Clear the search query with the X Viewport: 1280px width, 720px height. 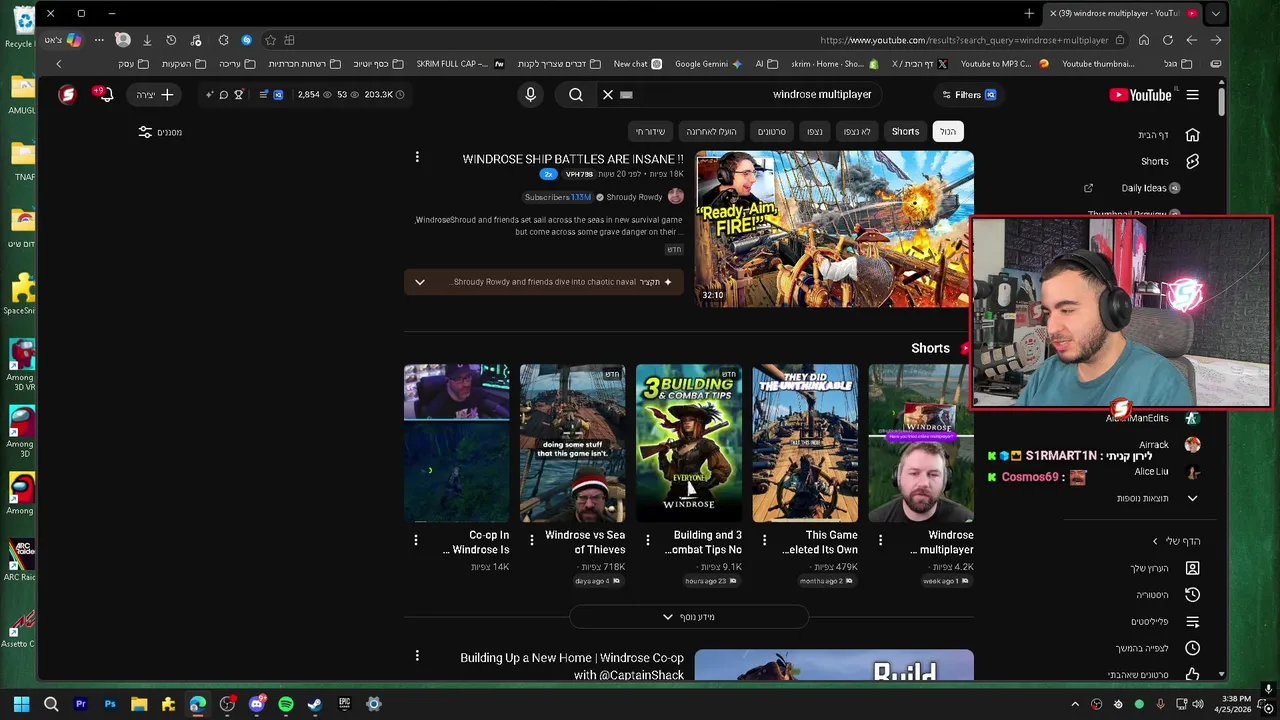tap(607, 94)
